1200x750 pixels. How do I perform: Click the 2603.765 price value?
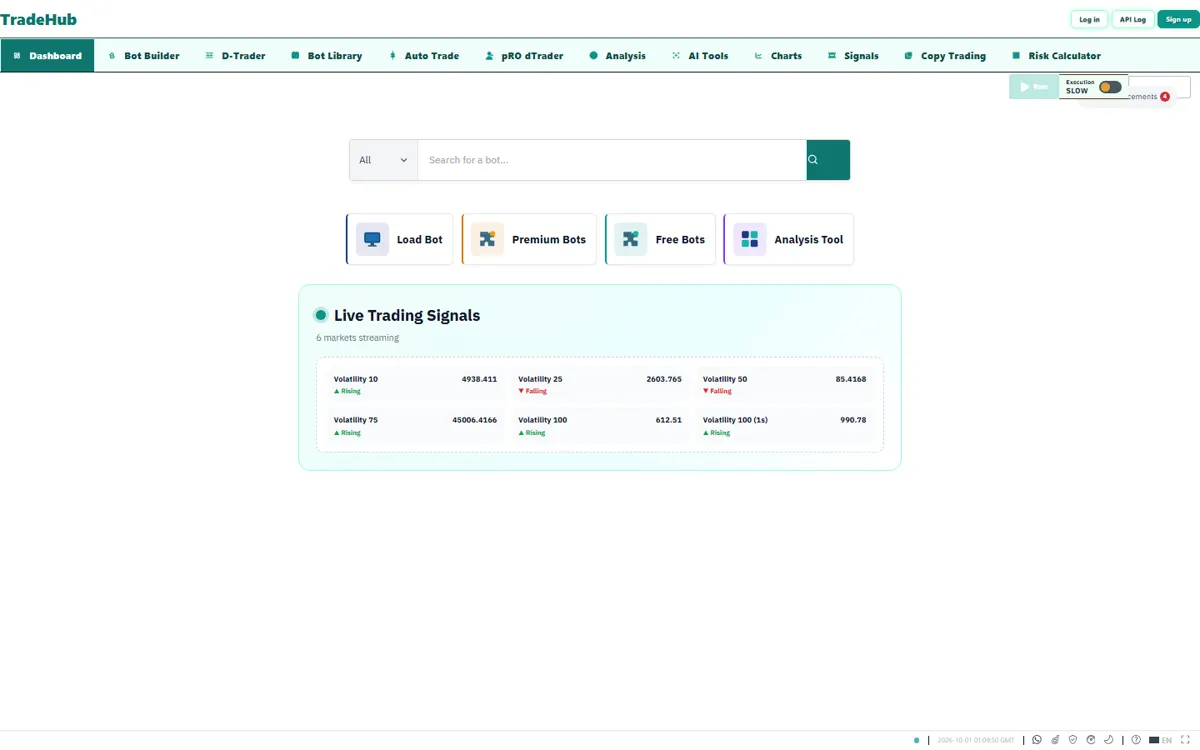click(664, 380)
